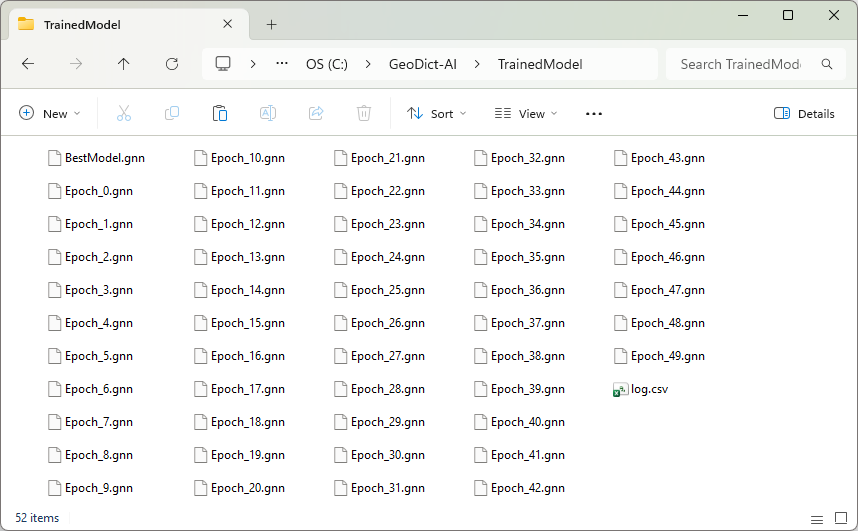Select file Epoch_35.gnn
This screenshot has height=531, width=858.
pos(520,257)
